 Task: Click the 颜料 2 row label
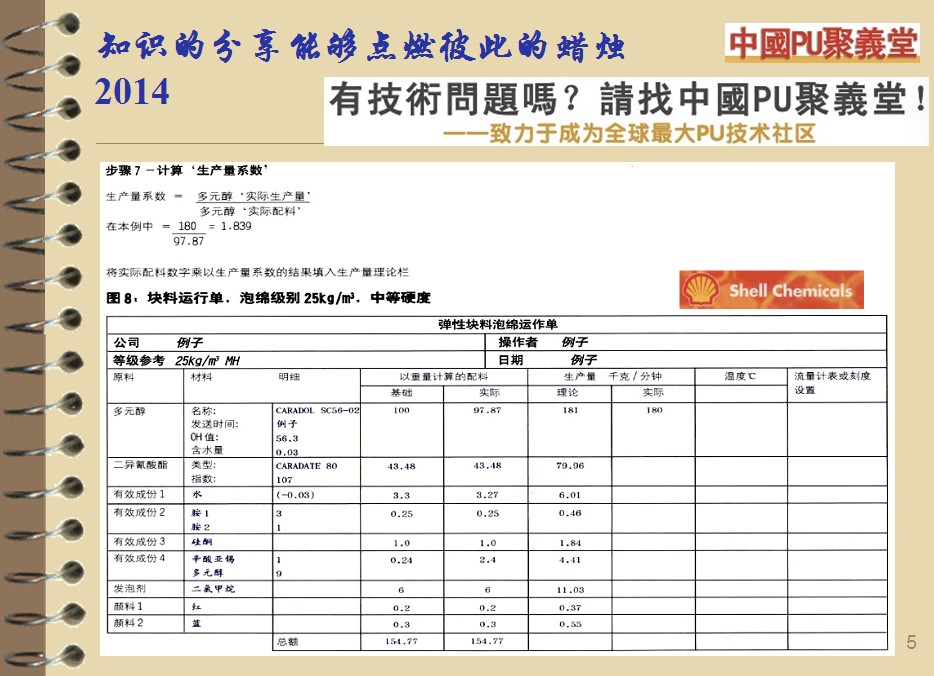pos(128,623)
